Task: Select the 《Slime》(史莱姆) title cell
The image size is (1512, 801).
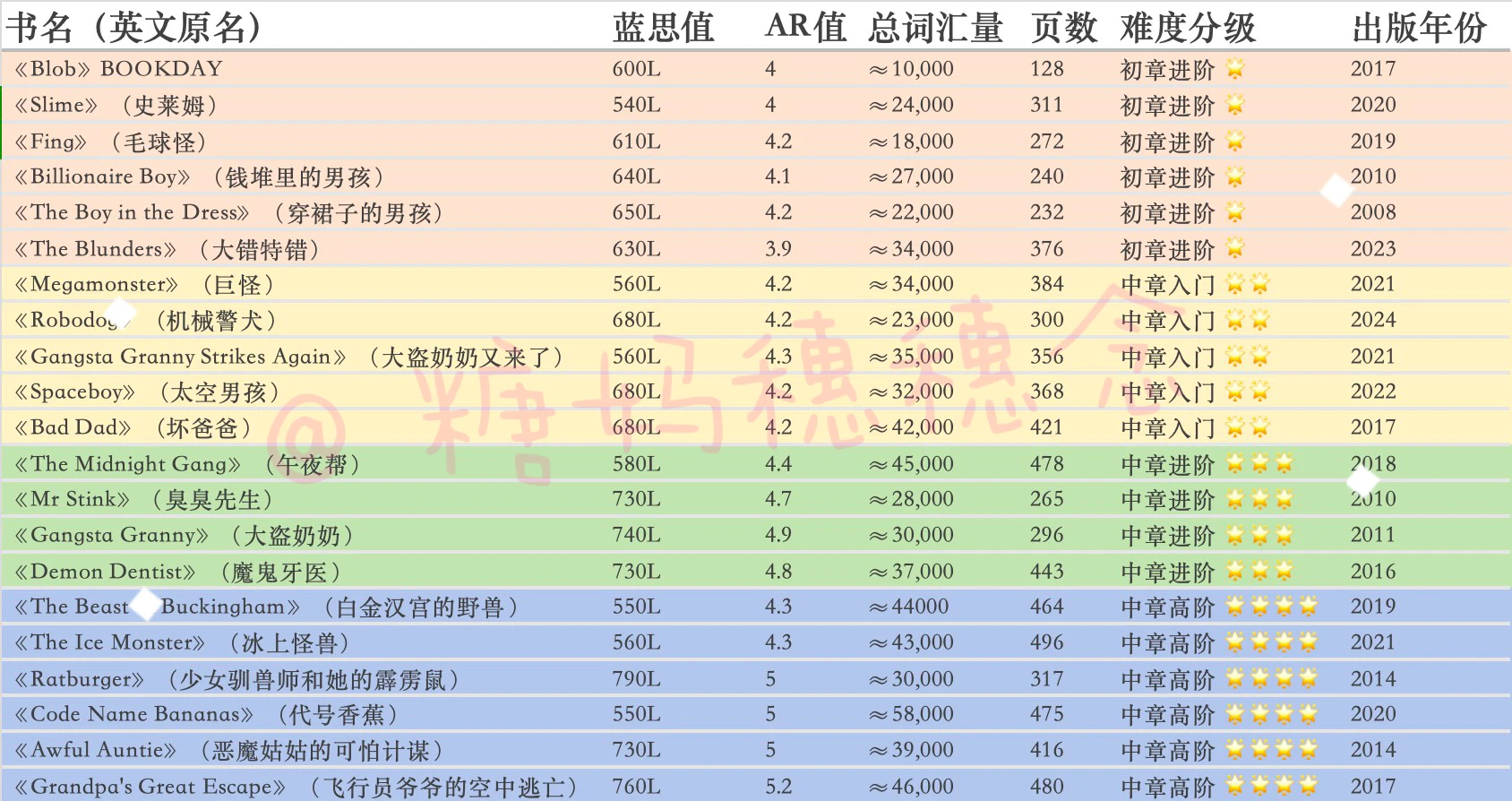Action: tap(116, 105)
